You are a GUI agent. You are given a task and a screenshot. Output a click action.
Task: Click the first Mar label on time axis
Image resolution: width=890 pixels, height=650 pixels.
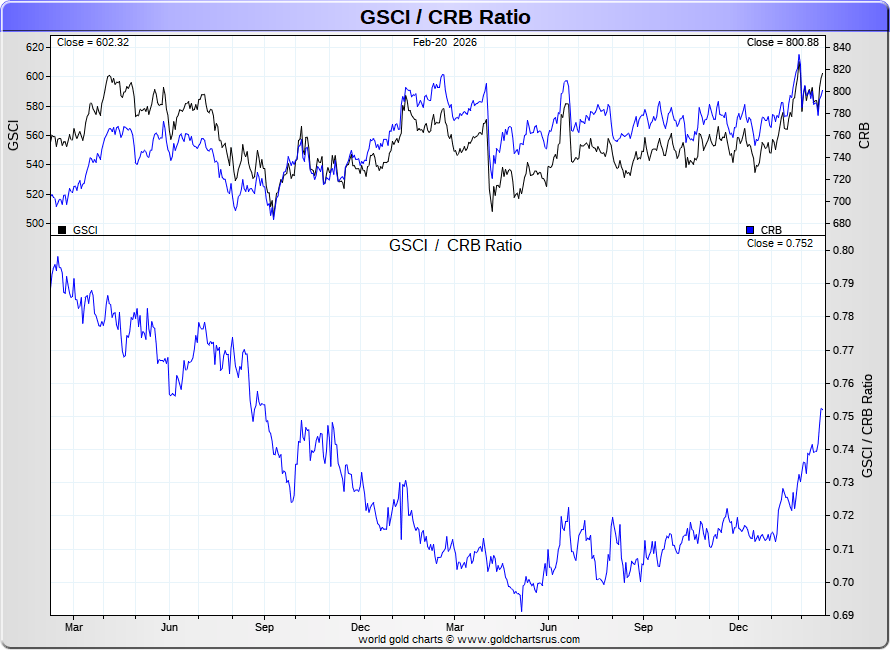point(74,627)
